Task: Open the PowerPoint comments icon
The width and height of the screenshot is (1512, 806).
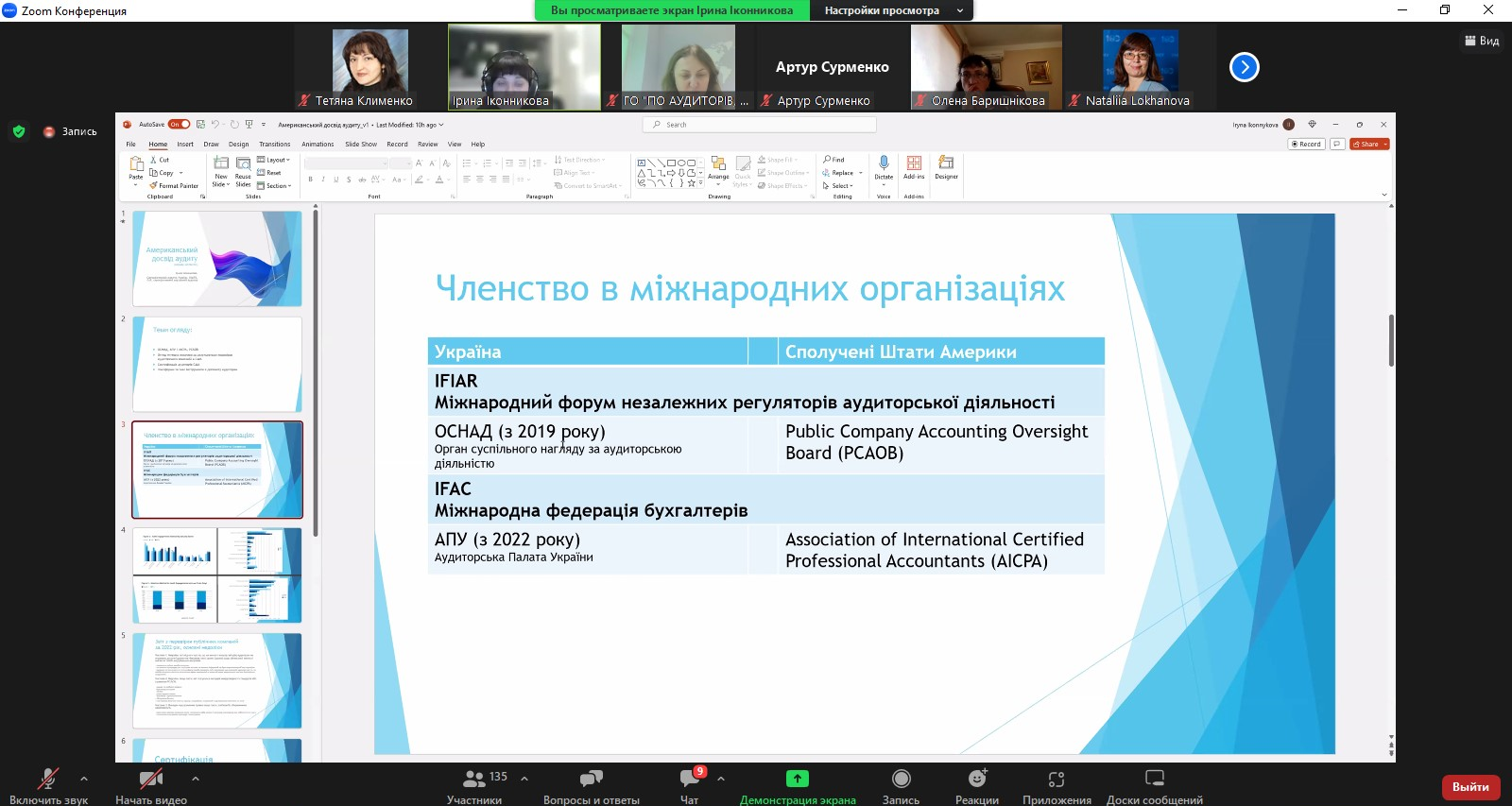Action: click(x=1337, y=145)
